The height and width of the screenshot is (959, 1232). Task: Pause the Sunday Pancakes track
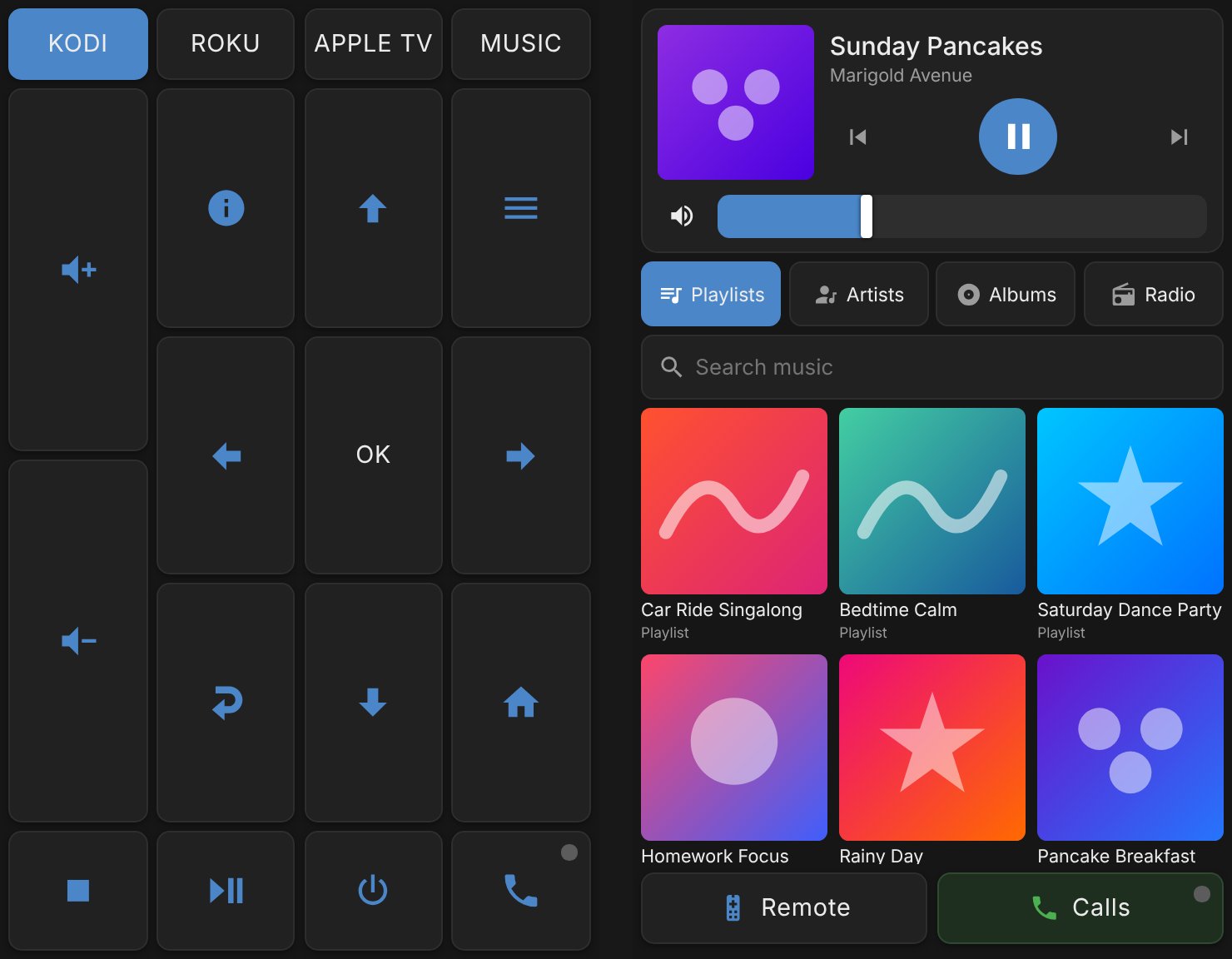coord(1018,137)
